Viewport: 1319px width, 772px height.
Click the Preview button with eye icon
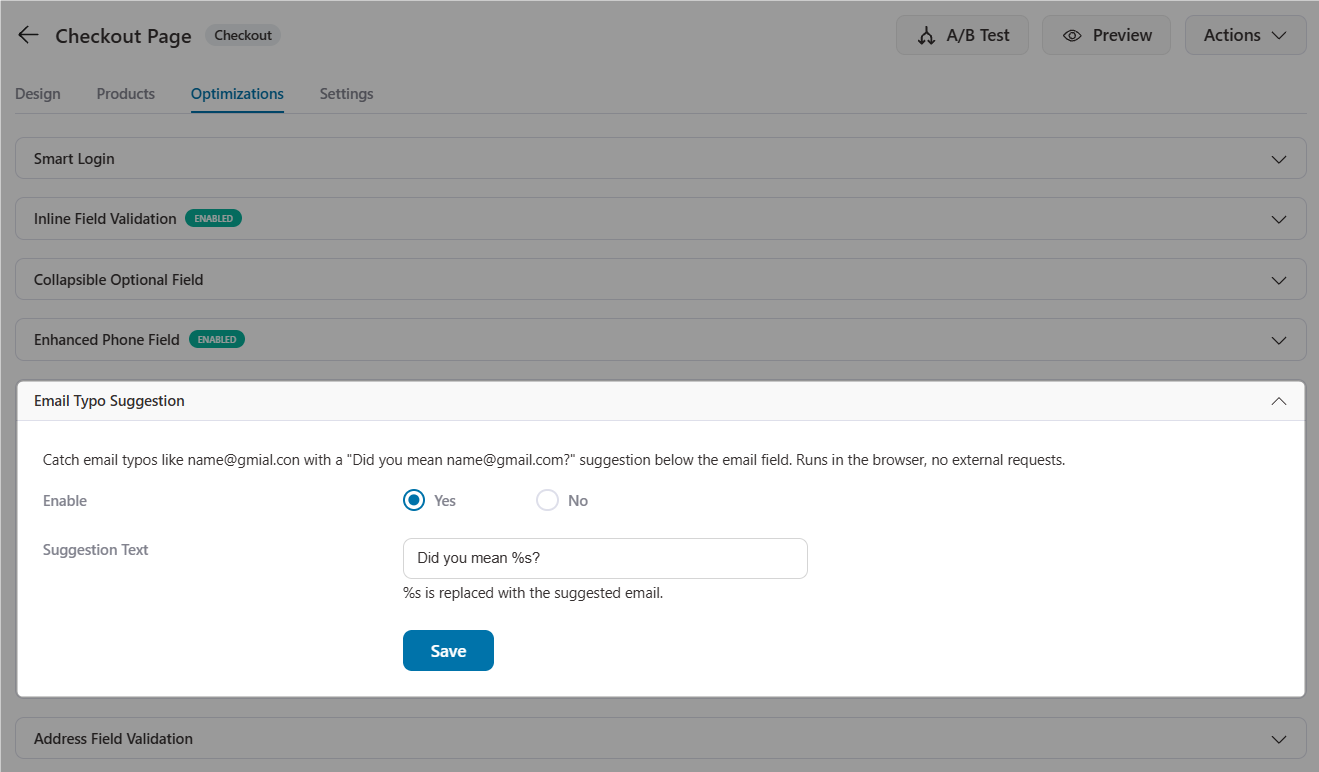click(x=1106, y=35)
